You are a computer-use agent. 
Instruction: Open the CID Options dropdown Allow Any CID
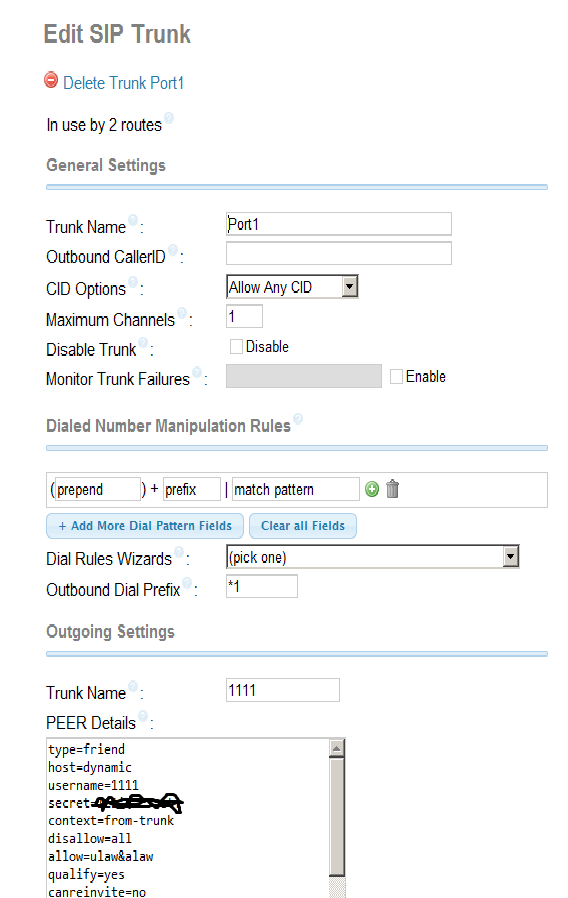click(292, 286)
